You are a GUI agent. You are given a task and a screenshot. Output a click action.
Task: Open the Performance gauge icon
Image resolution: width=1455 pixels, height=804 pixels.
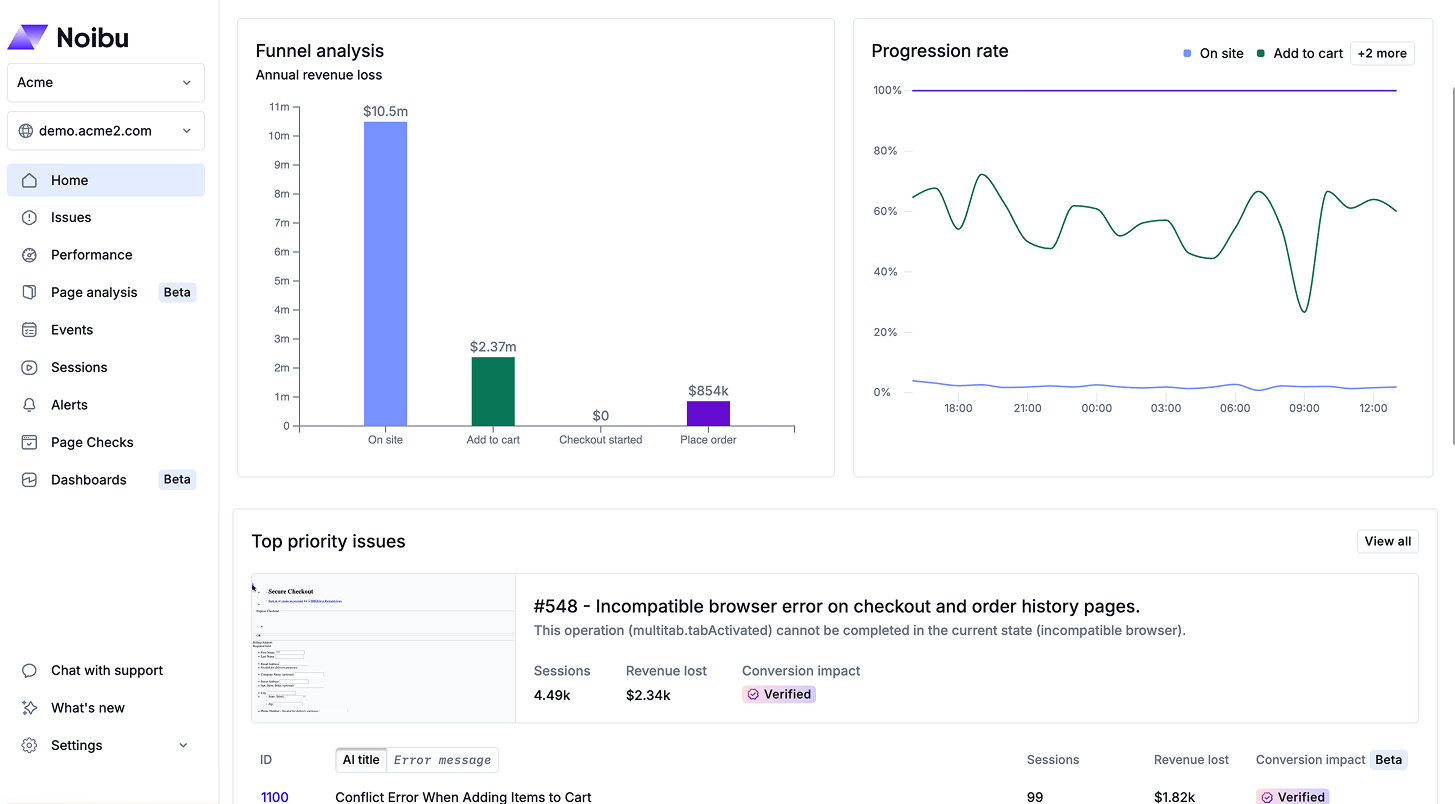click(x=30, y=255)
